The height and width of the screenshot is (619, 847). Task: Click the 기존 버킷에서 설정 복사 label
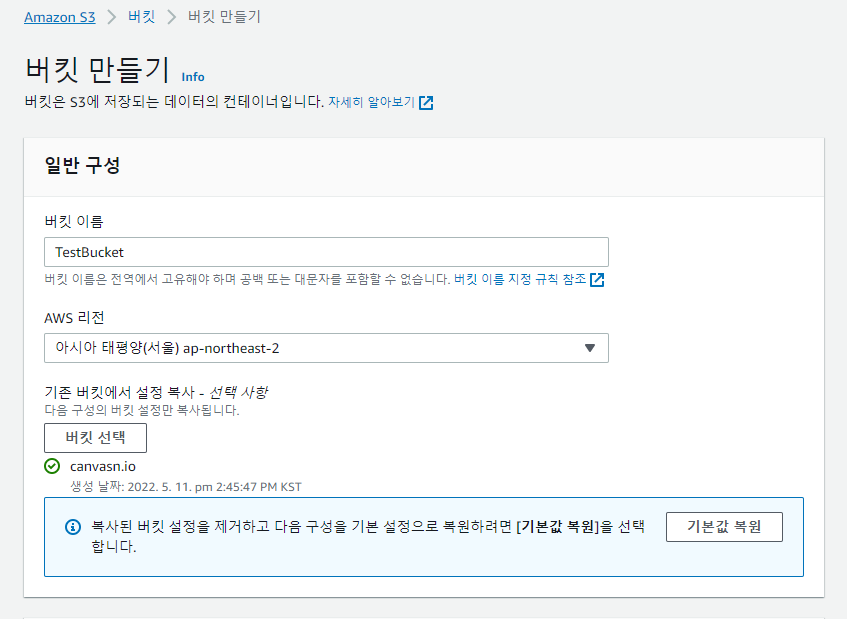156,392
